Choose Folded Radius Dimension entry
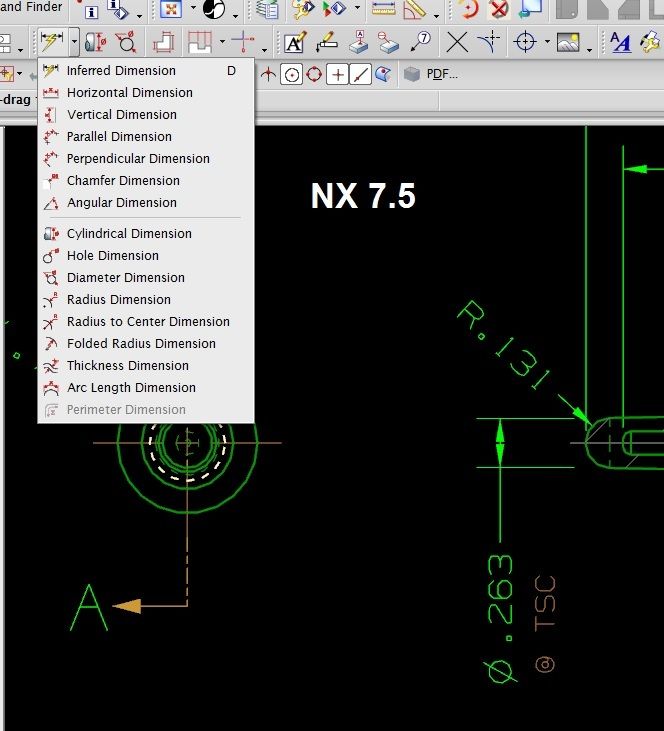This screenshot has width=664, height=731. (x=145, y=344)
